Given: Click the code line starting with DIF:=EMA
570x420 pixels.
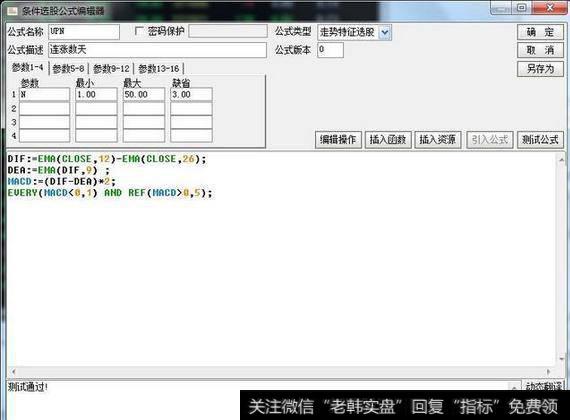Looking at the screenshot, I should (x=107, y=159).
